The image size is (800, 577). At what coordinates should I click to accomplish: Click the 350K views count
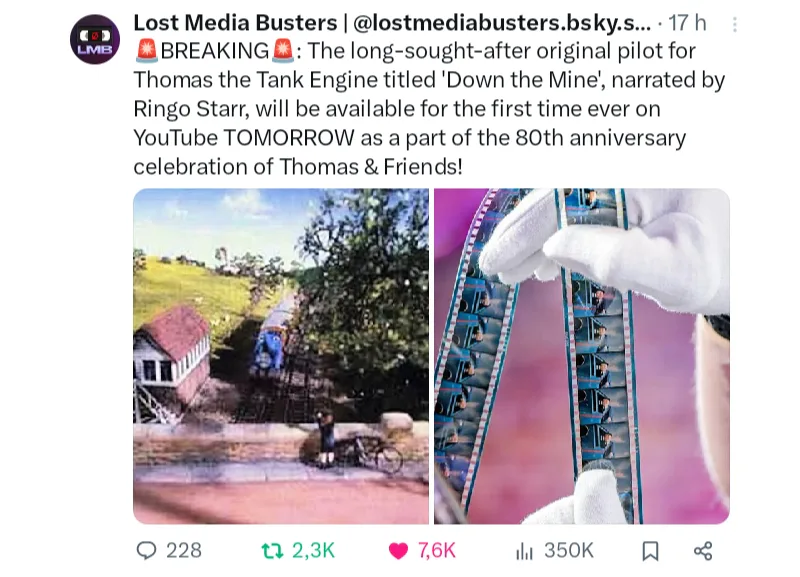569,550
